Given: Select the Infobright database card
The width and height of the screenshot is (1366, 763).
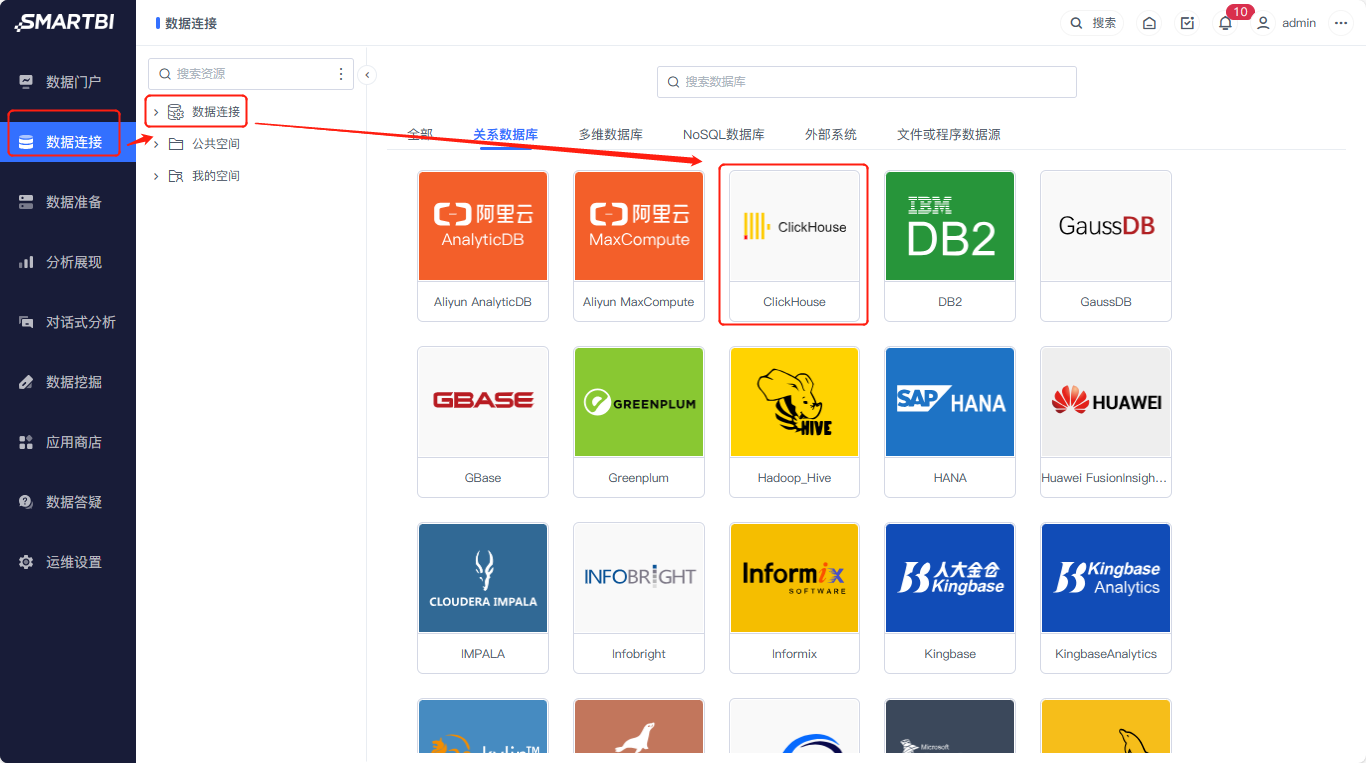Looking at the screenshot, I should point(639,598).
